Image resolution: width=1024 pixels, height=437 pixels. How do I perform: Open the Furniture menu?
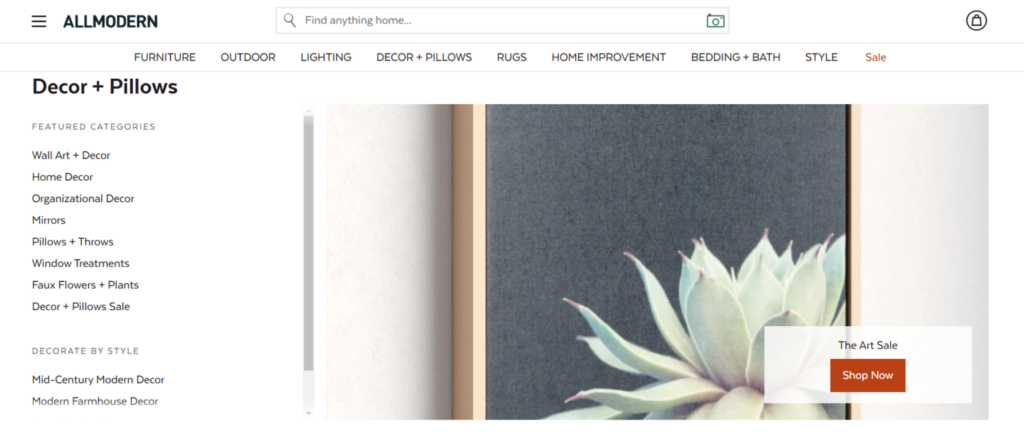pos(165,57)
